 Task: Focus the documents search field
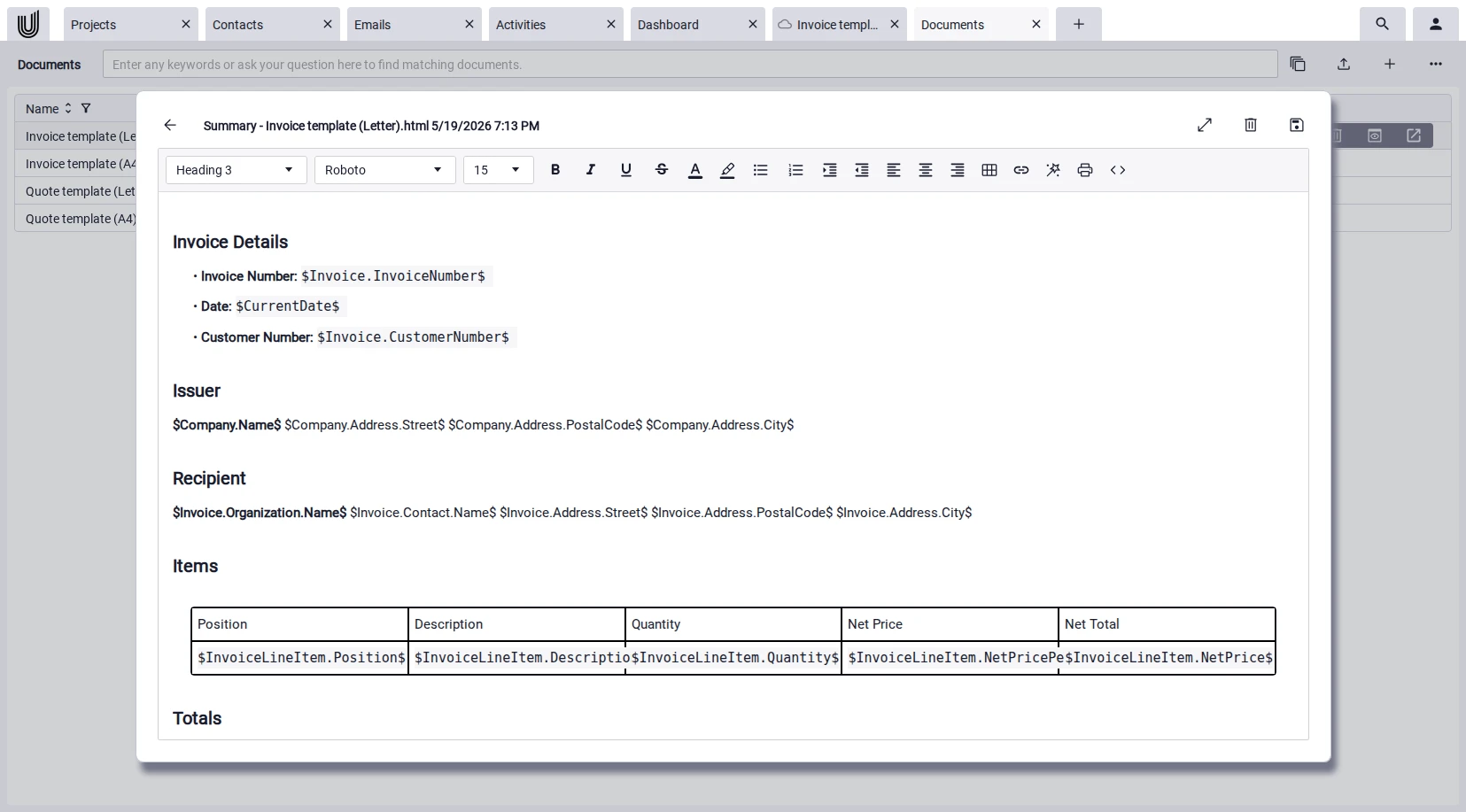click(x=690, y=65)
